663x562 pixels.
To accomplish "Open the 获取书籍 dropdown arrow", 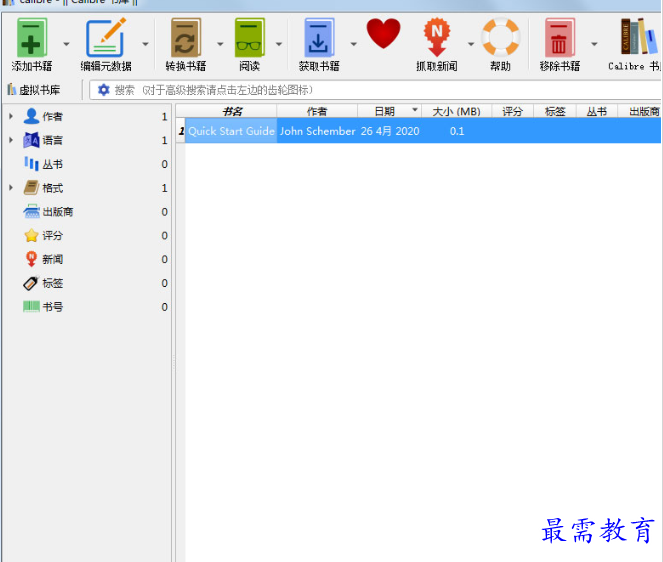I will tap(353, 44).
